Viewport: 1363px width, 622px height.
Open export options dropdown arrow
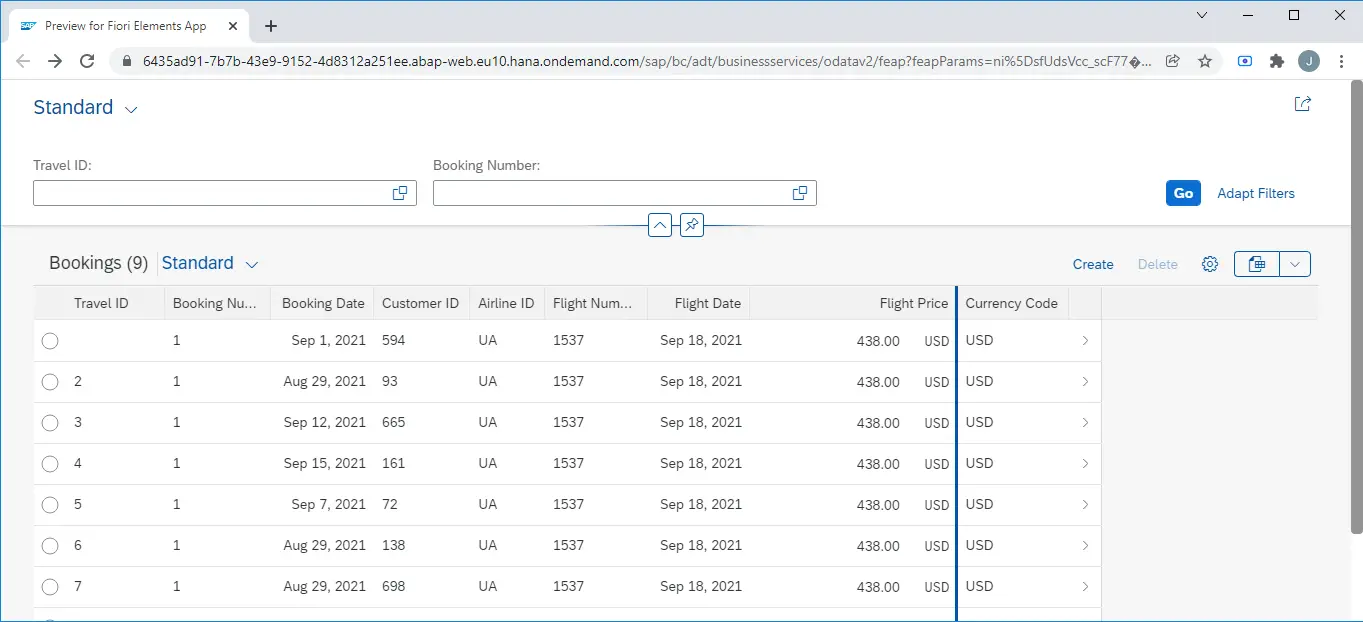pyautogui.click(x=1295, y=264)
